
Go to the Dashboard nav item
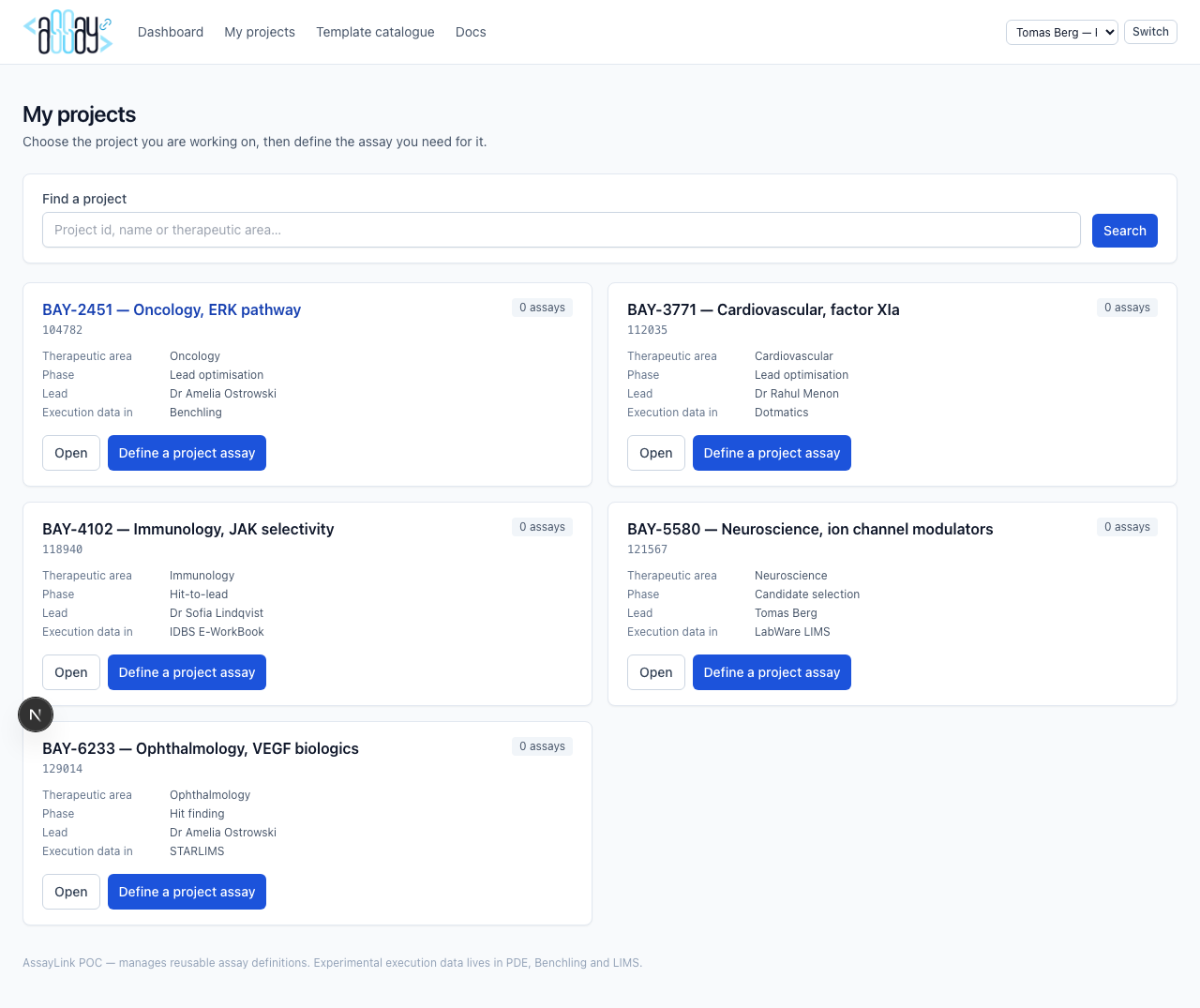click(x=171, y=32)
